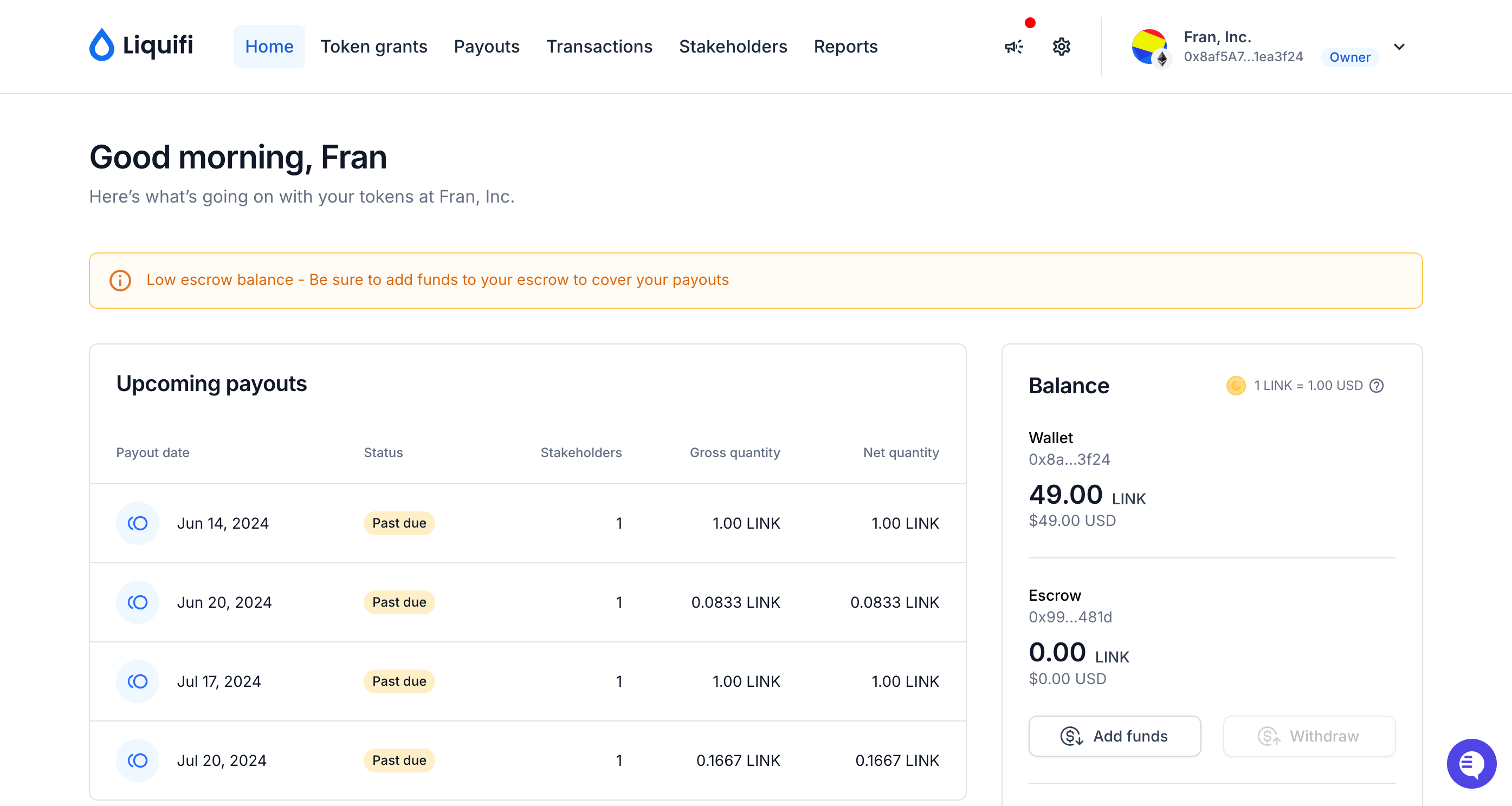Click the help question mark beside the LINK rate

pos(1376,386)
